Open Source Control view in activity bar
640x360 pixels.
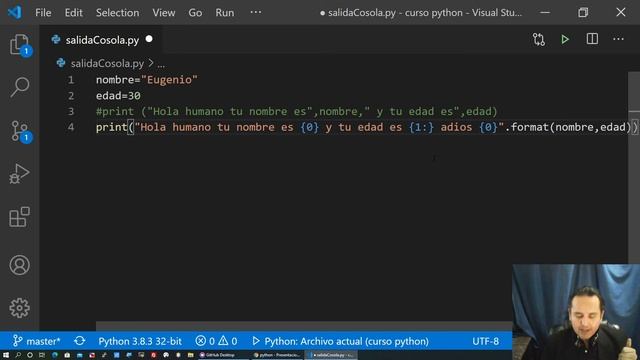19,131
